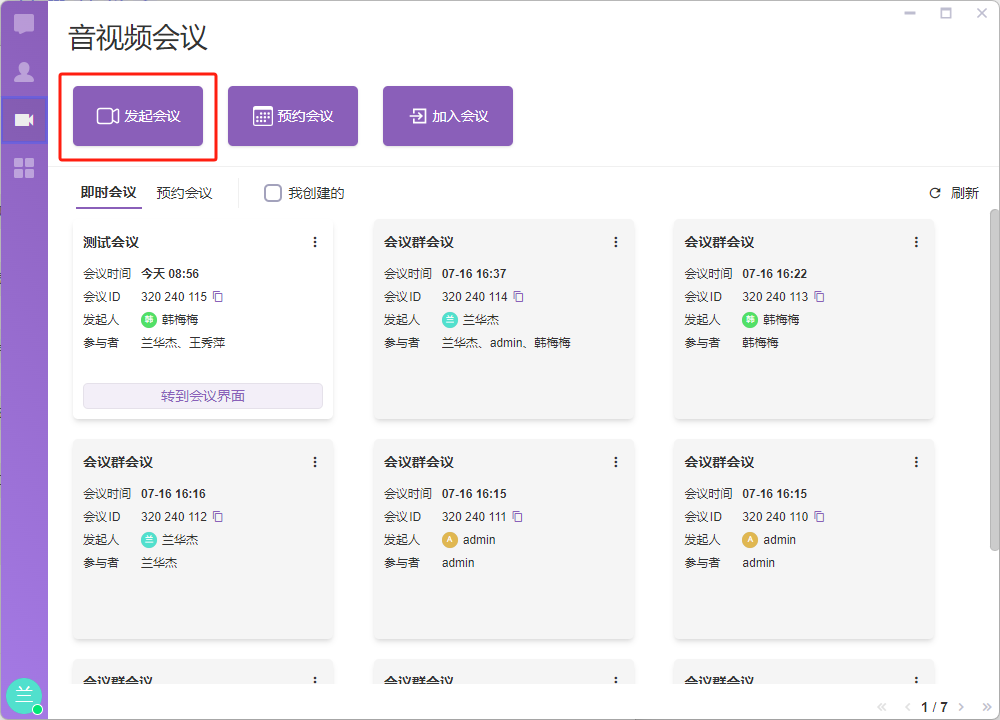Screen dimensions: 1000x720
Task: Copy meeting ID 320 240 113
Action: 819,297
